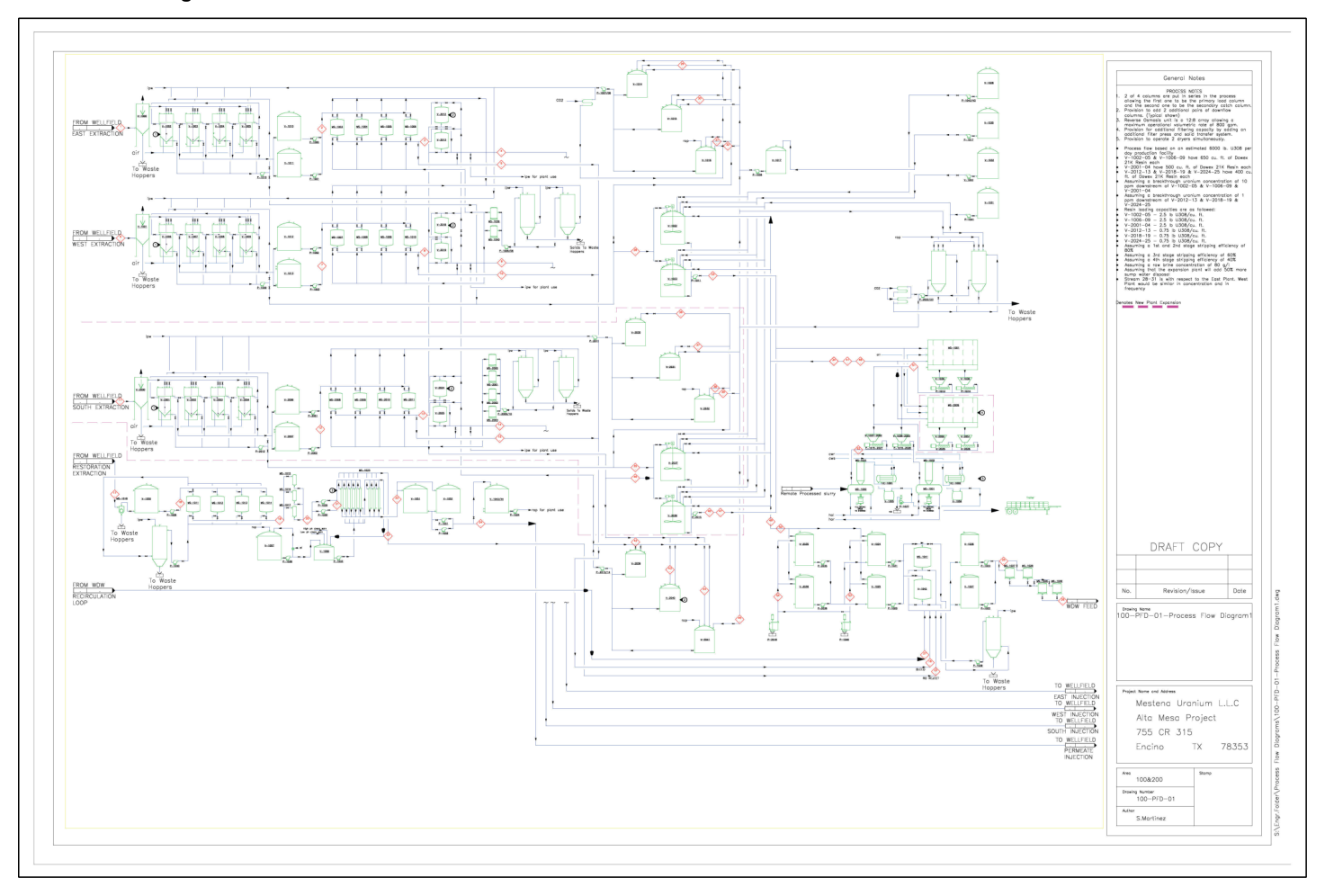1325x896 pixels.
Task: Click the "Date" column header
Action: [1240, 591]
